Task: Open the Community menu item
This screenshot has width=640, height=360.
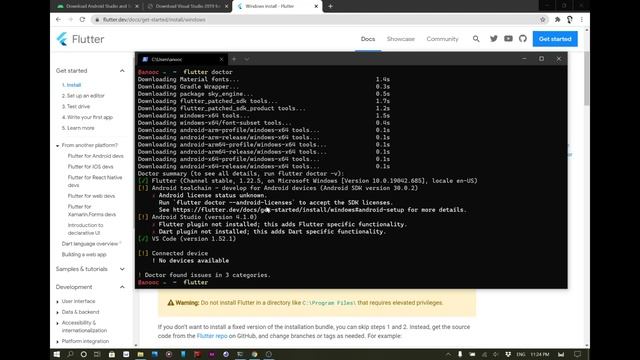Action: [442, 39]
